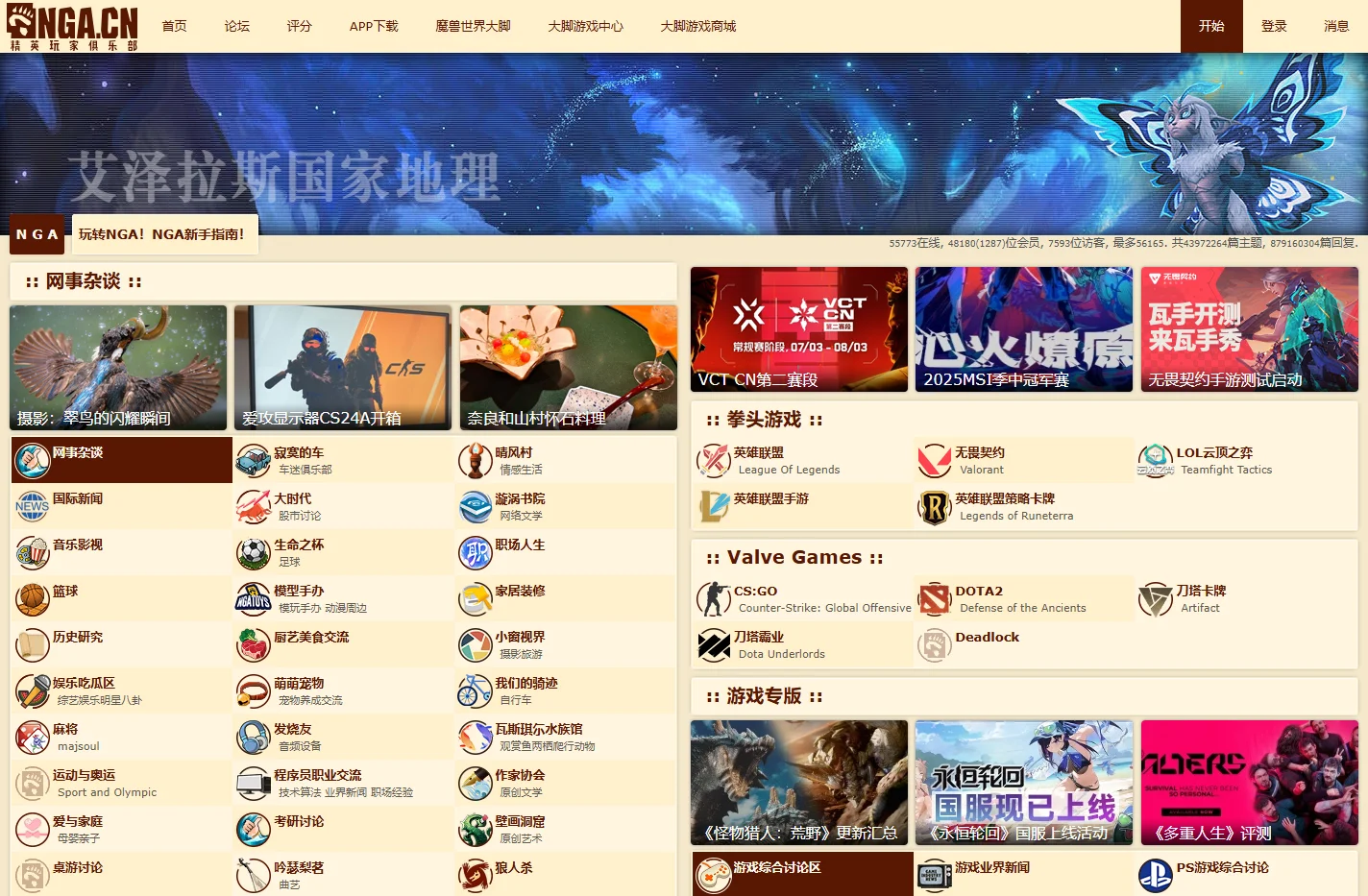
Task: Open the 考研讨论 forum link
Action: click(299, 821)
